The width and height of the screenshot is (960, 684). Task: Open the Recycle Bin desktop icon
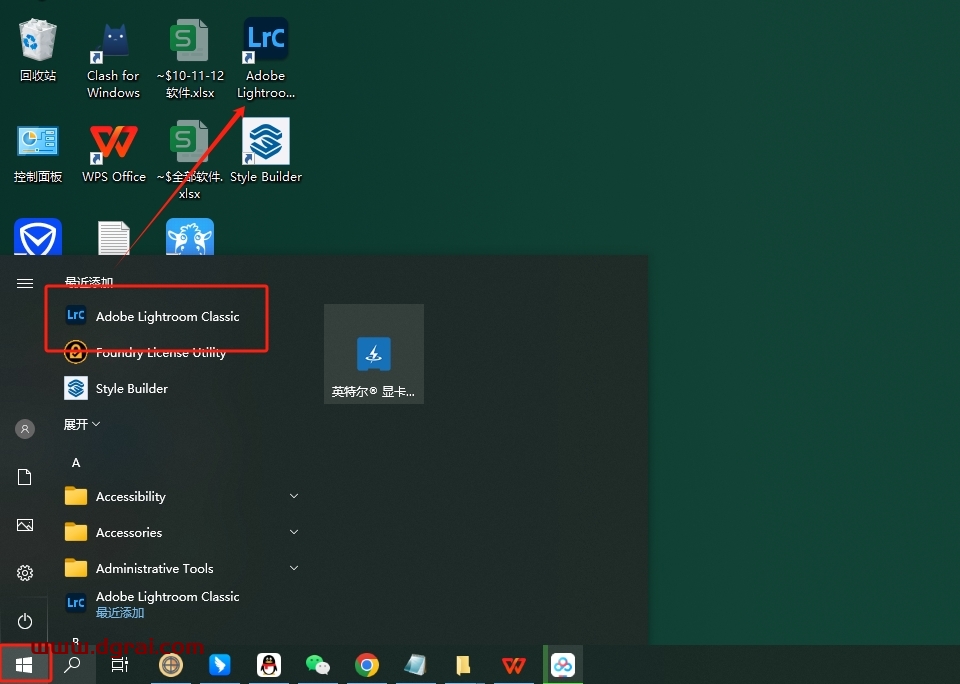coord(38,50)
